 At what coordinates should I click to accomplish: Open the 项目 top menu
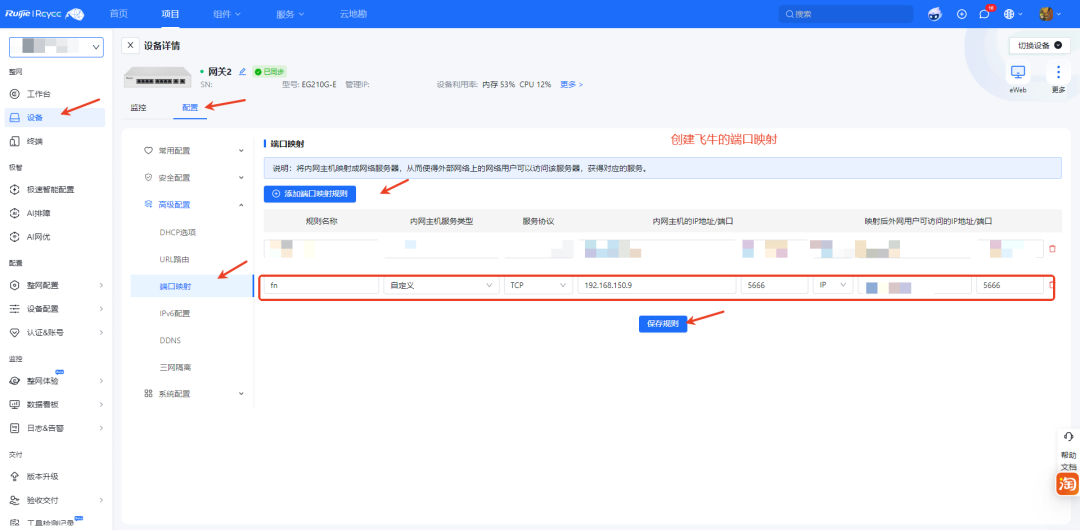(170, 14)
